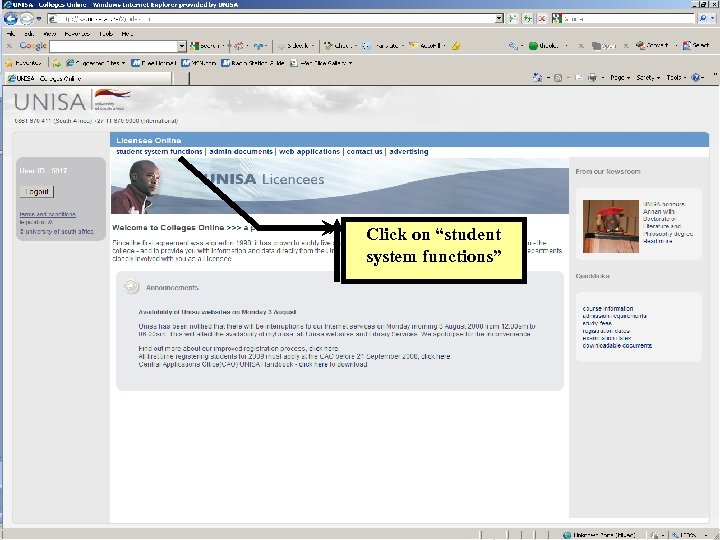Click the Read Mail icon in command bar
Image resolution: width=720 pixels, height=540 pixels.
point(579,78)
